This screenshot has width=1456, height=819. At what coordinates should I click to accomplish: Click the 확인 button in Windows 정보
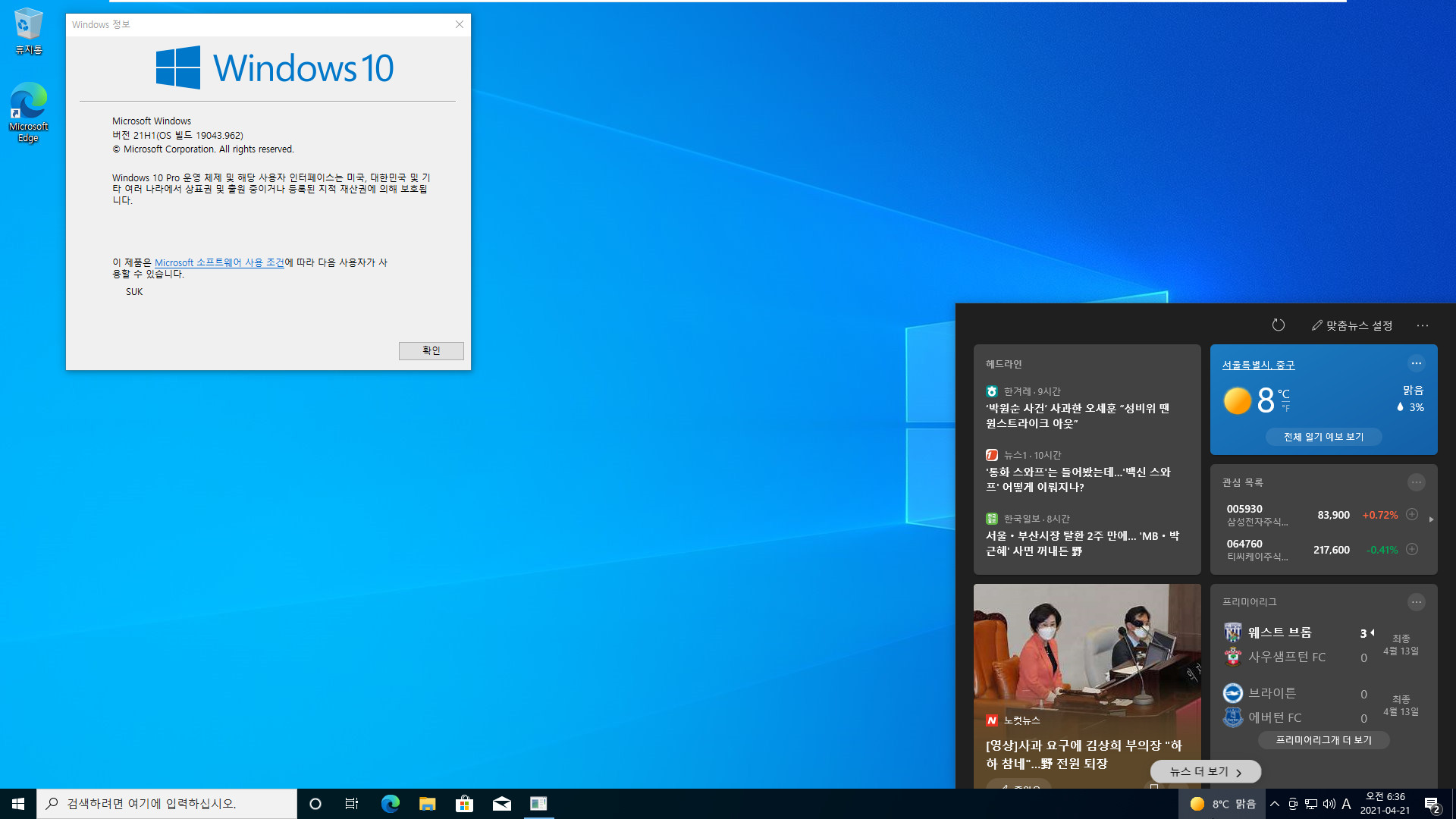point(431,350)
